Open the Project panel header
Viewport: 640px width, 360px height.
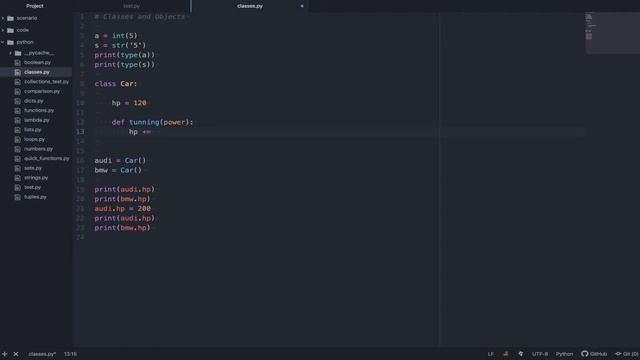click(x=35, y=6)
